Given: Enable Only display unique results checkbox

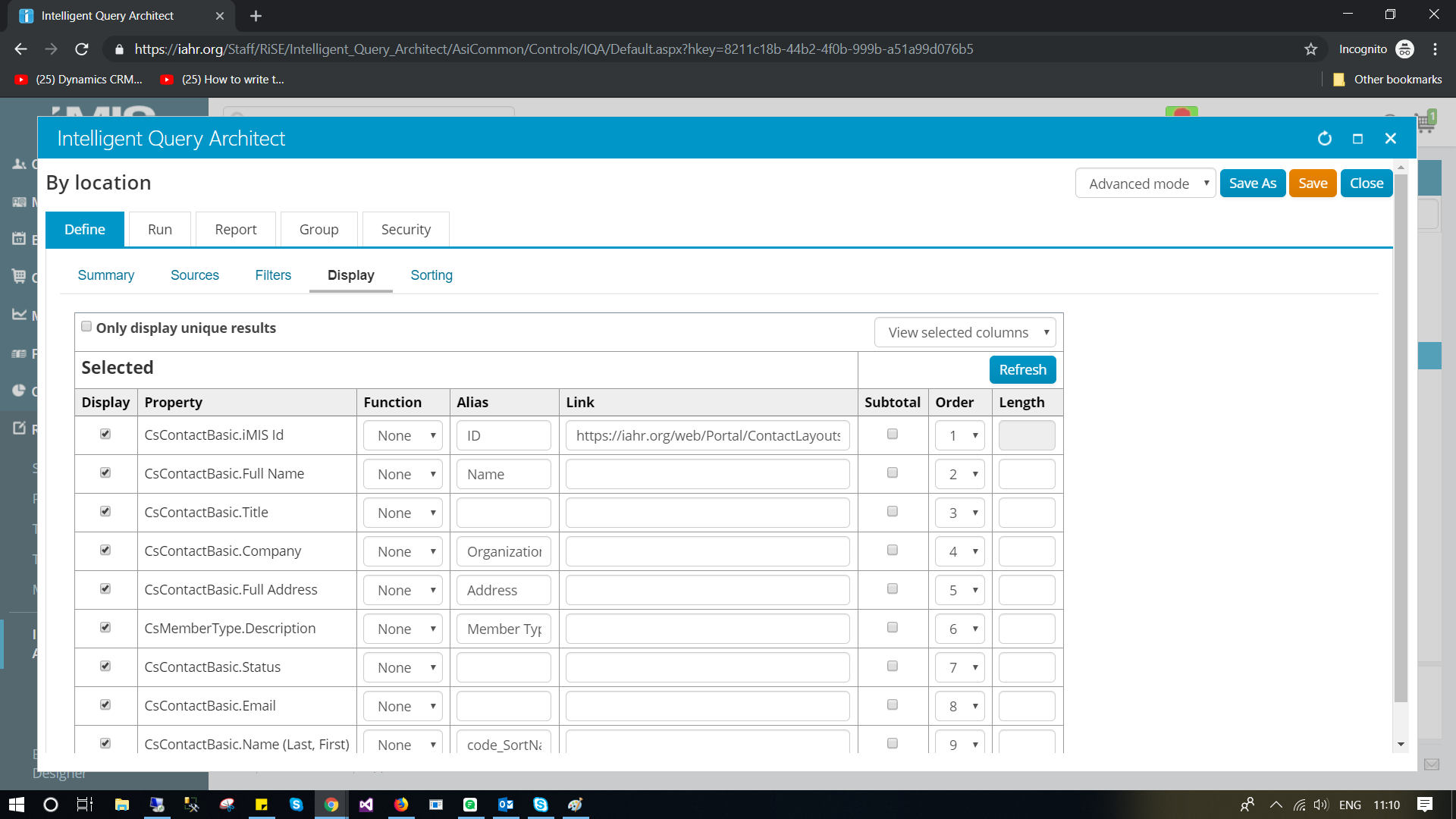Looking at the screenshot, I should (86, 327).
